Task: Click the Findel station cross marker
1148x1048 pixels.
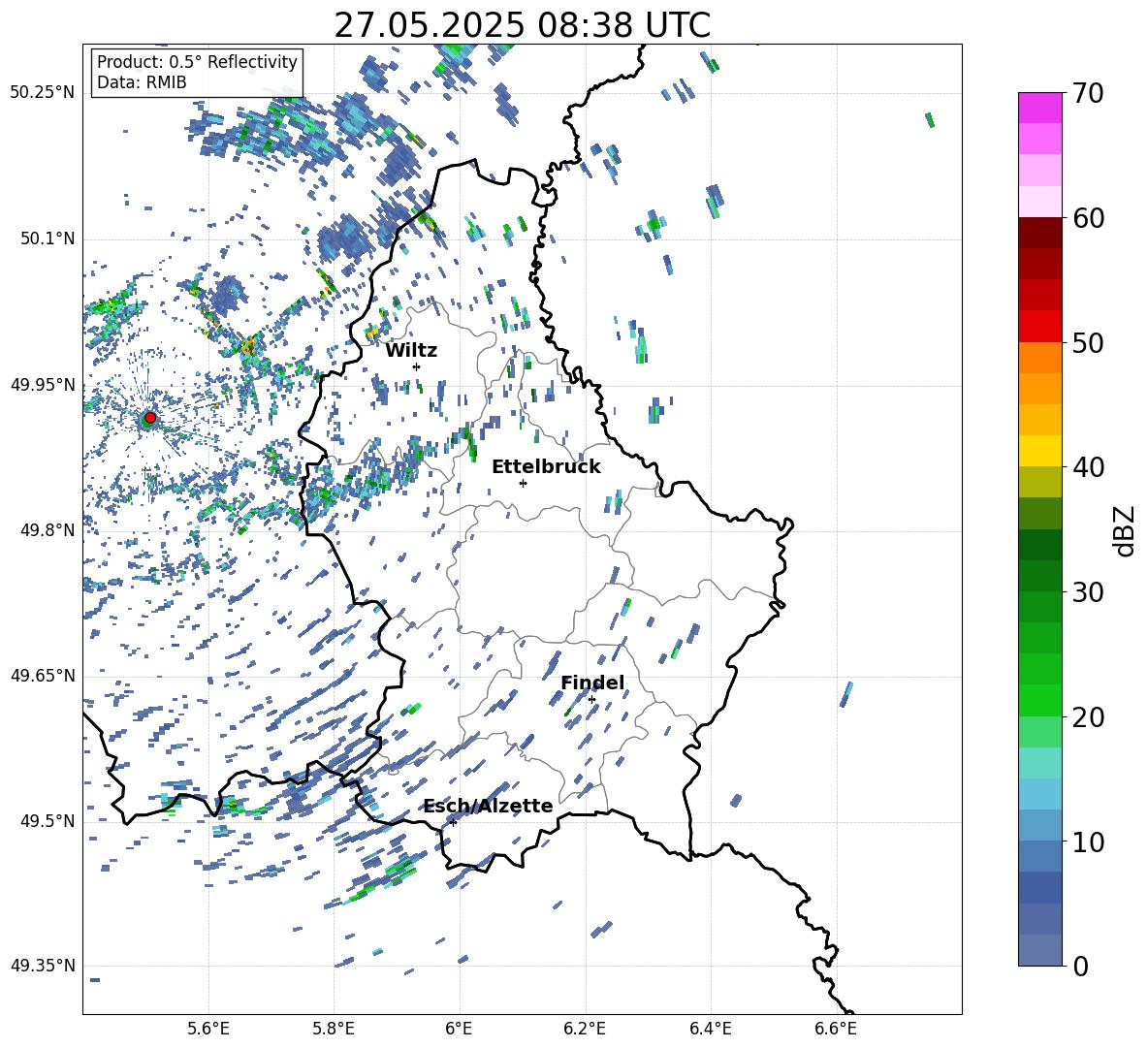Action: click(591, 700)
